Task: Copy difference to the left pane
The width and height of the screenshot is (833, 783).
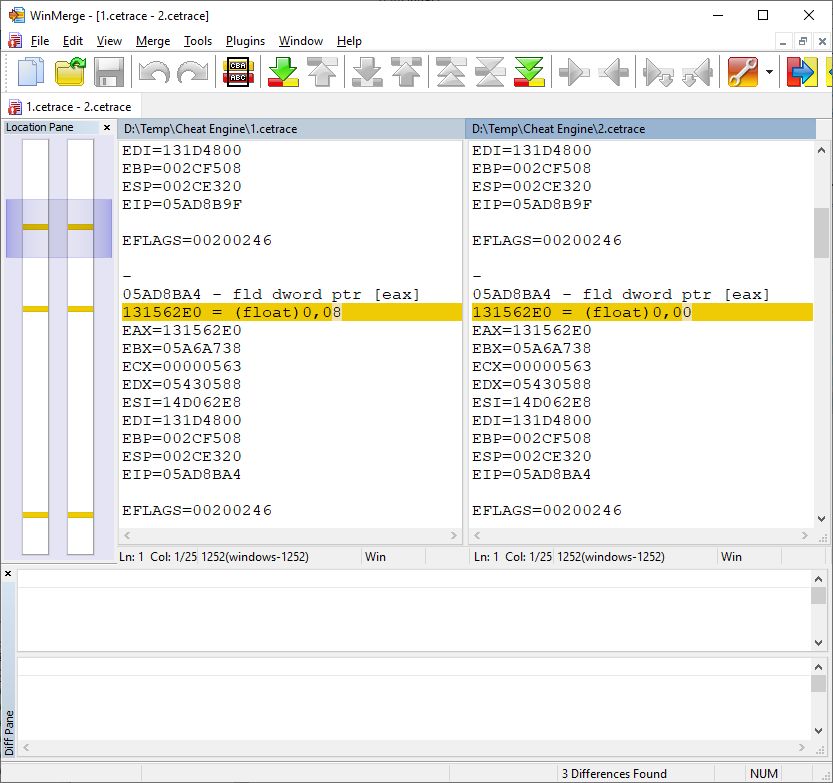Action: click(613, 71)
